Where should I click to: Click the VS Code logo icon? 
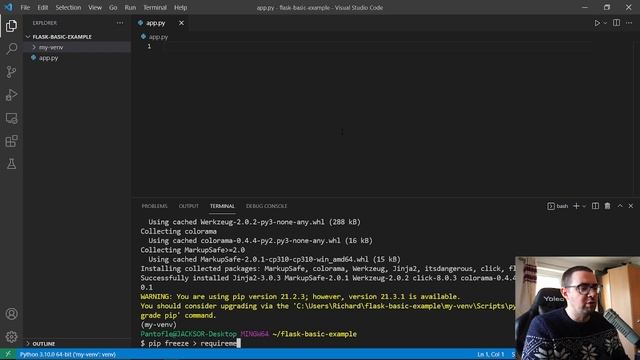[x=9, y=7]
